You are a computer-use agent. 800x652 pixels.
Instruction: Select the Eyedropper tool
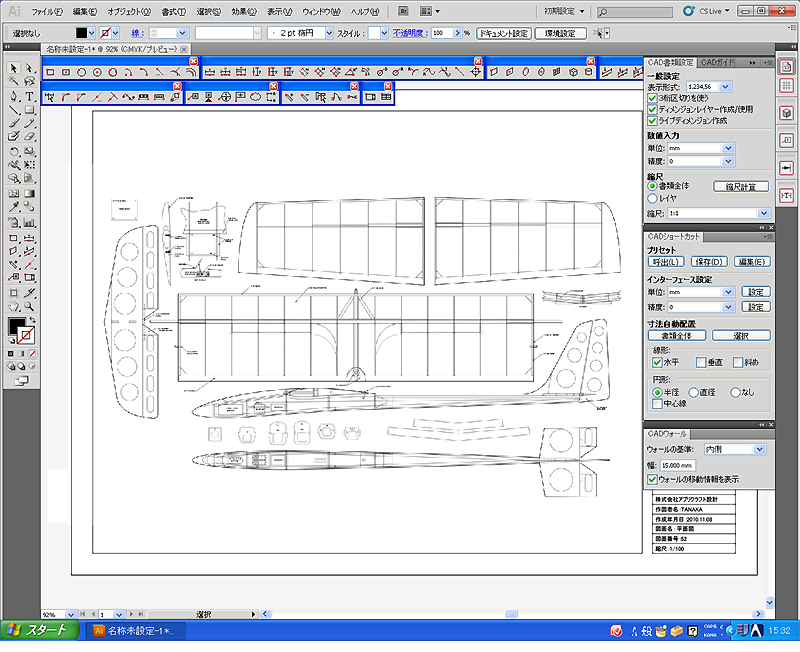click(x=14, y=207)
